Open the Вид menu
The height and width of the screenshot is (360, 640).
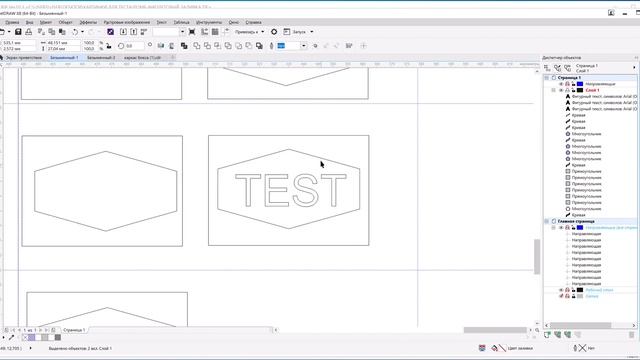click(x=29, y=22)
